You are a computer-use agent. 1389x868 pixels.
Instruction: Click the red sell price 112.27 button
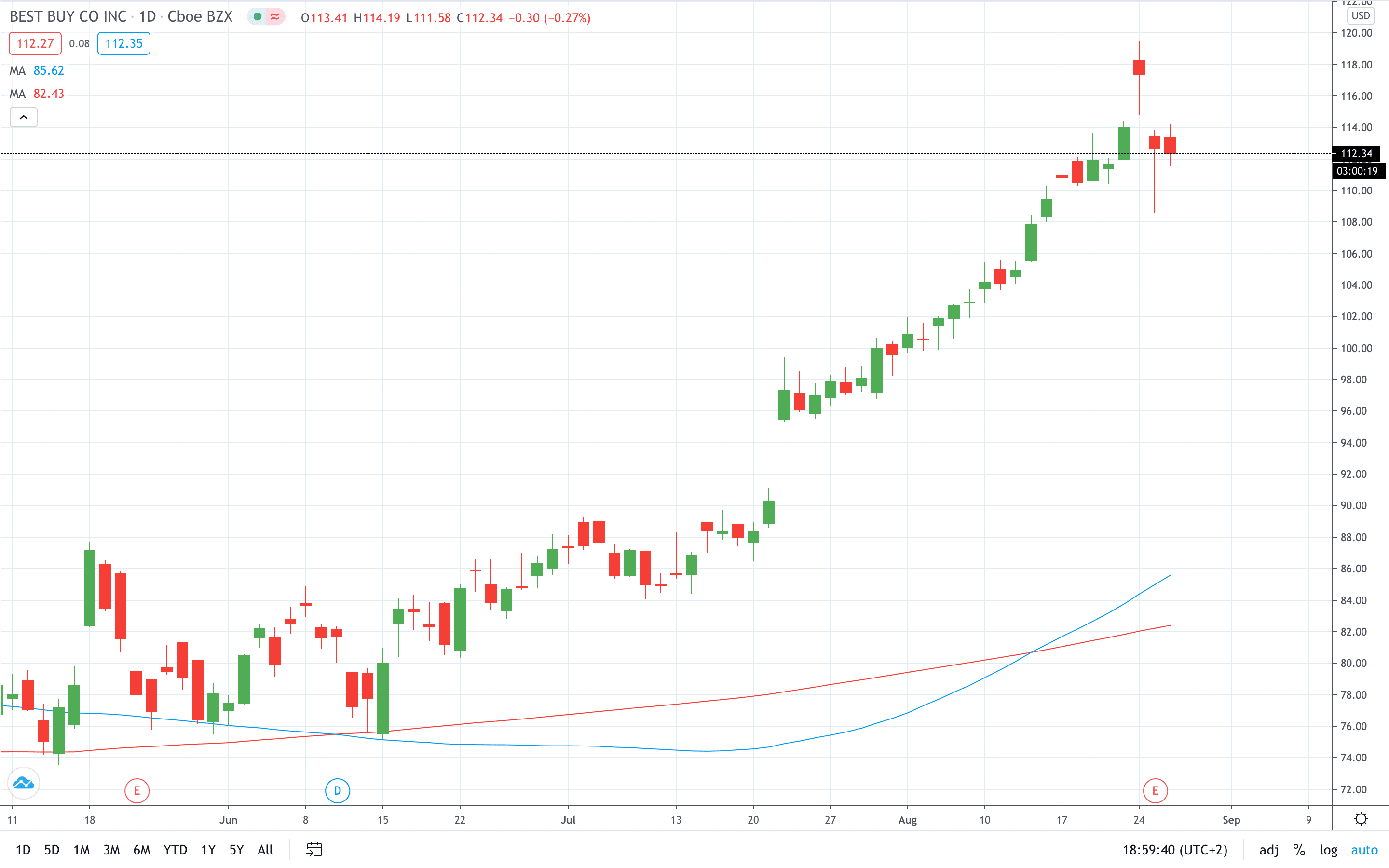[35, 43]
